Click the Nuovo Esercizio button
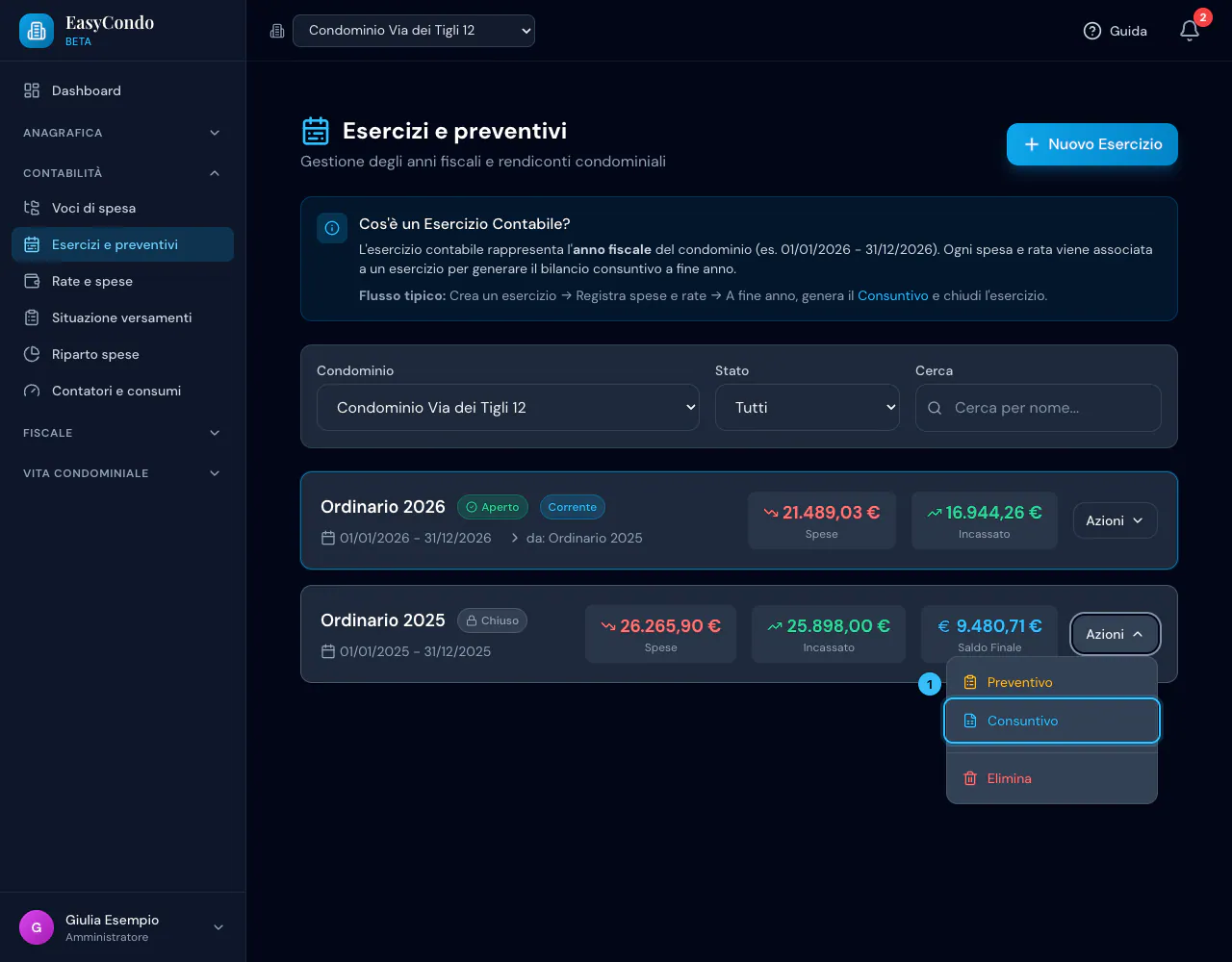The height and width of the screenshot is (962, 1232). coord(1091,144)
